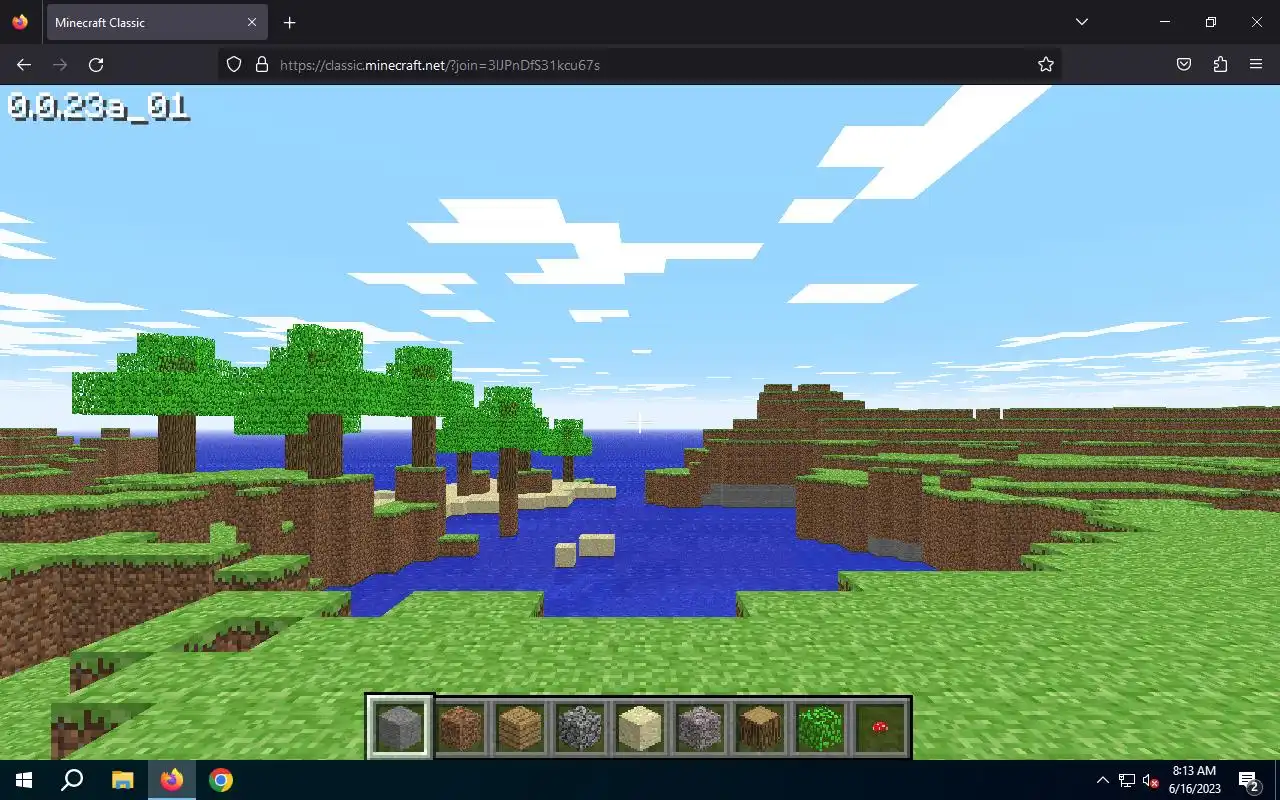Screen dimensions: 1280x800
Task: Switch to the Minecraft Classic tab
Action: pyautogui.click(x=156, y=22)
